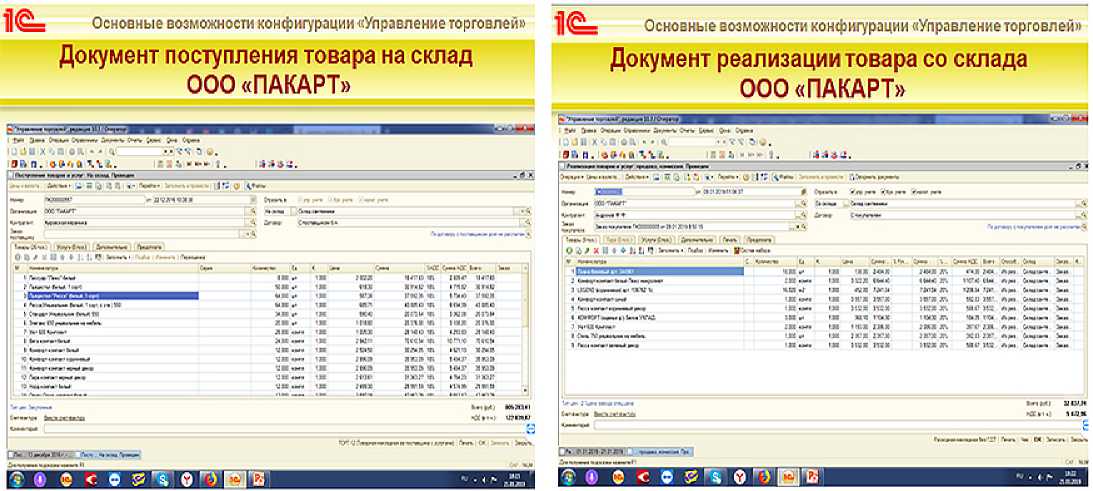
Task: Click Записать button in Реализация window
Action: point(1055,439)
